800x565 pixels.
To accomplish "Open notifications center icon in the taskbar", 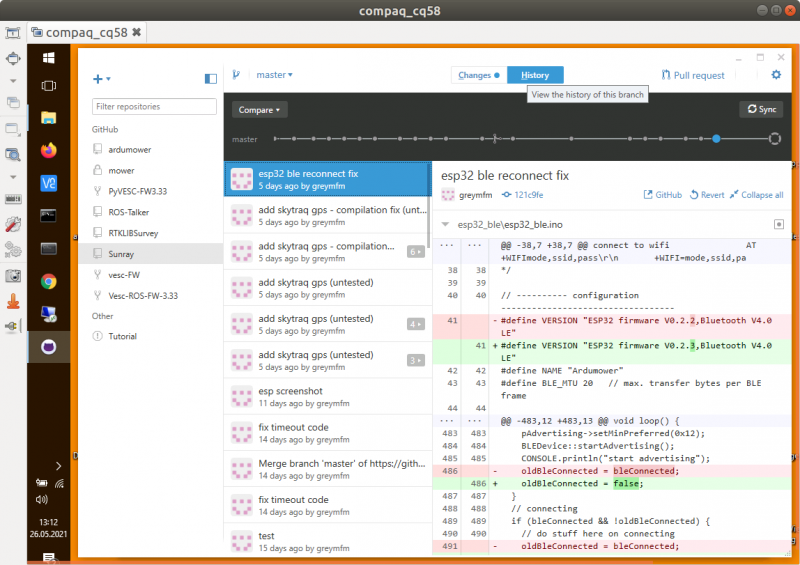I will 49,557.
